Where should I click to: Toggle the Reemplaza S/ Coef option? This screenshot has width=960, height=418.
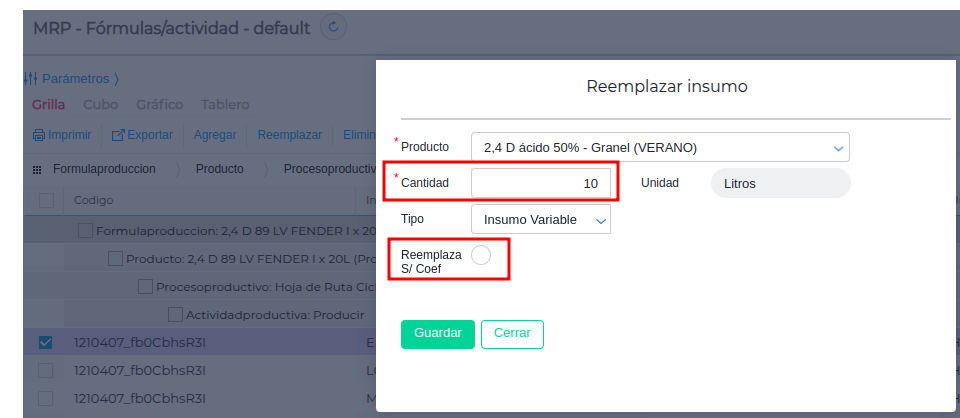481,255
